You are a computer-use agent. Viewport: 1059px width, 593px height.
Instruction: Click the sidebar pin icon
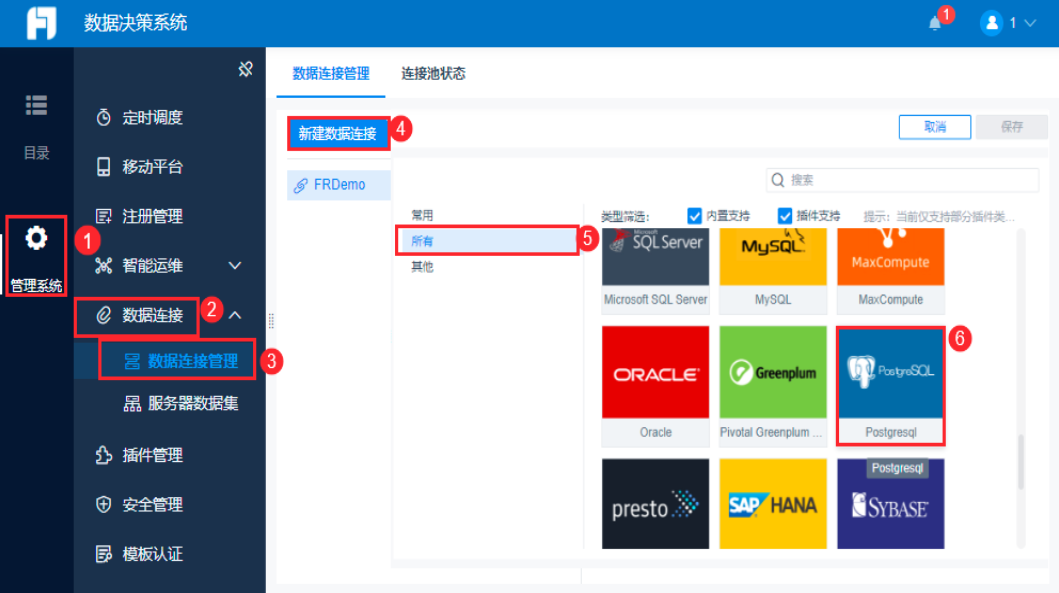[245, 69]
